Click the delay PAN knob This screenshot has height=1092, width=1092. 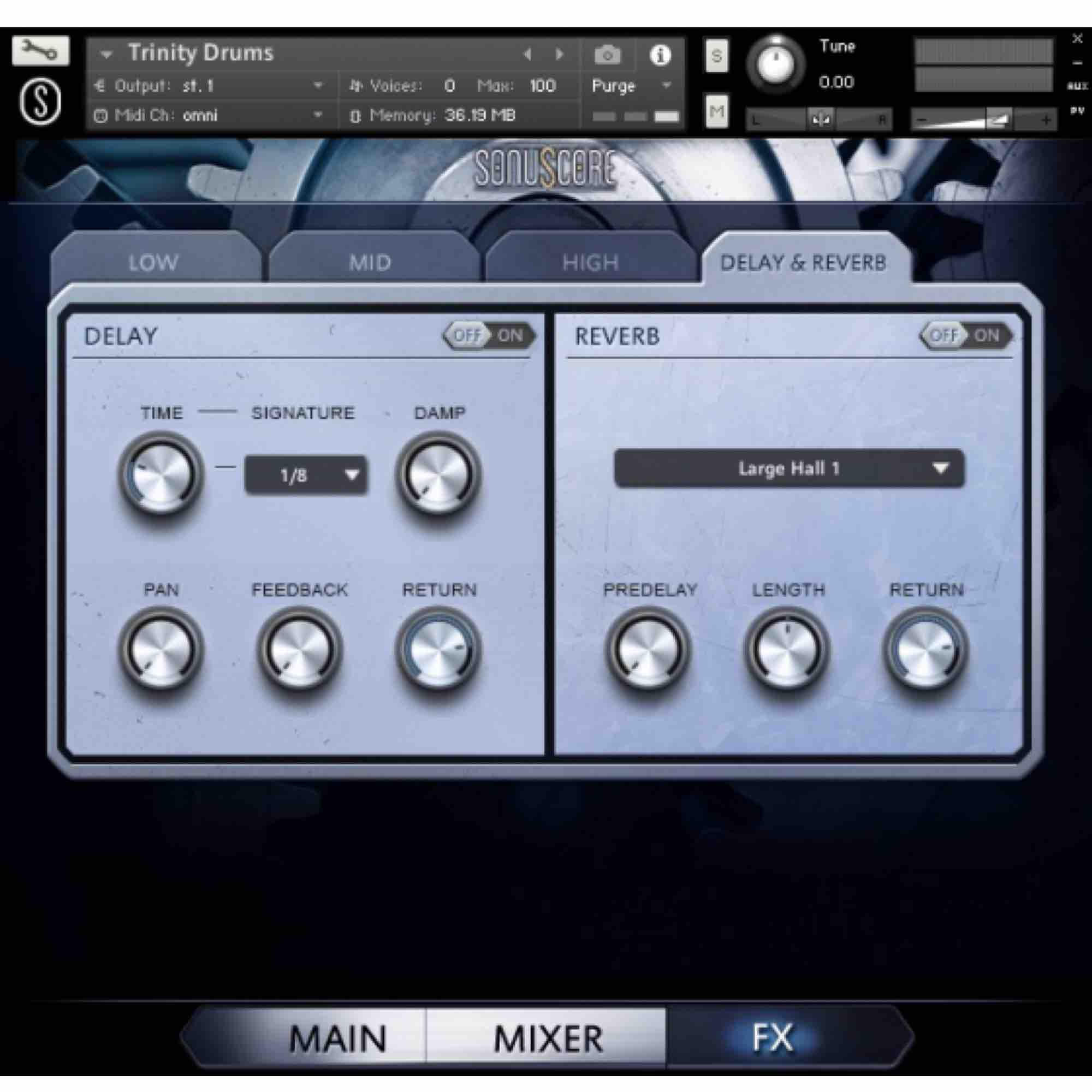pyautogui.click(x=161, y=650)
